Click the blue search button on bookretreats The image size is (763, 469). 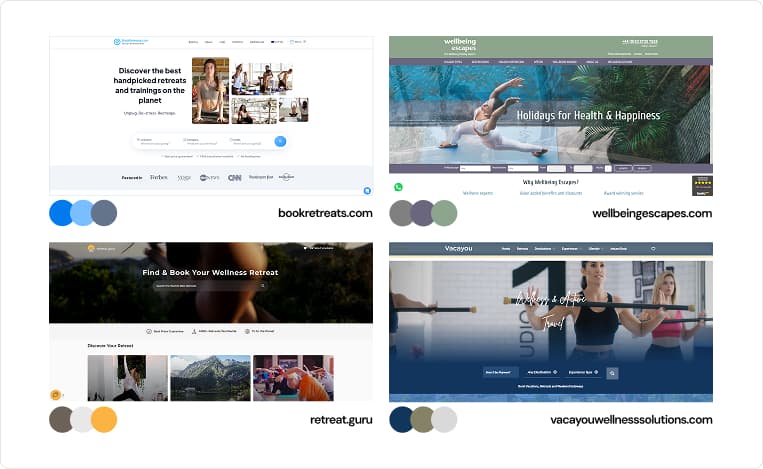(x=280, y=141)
